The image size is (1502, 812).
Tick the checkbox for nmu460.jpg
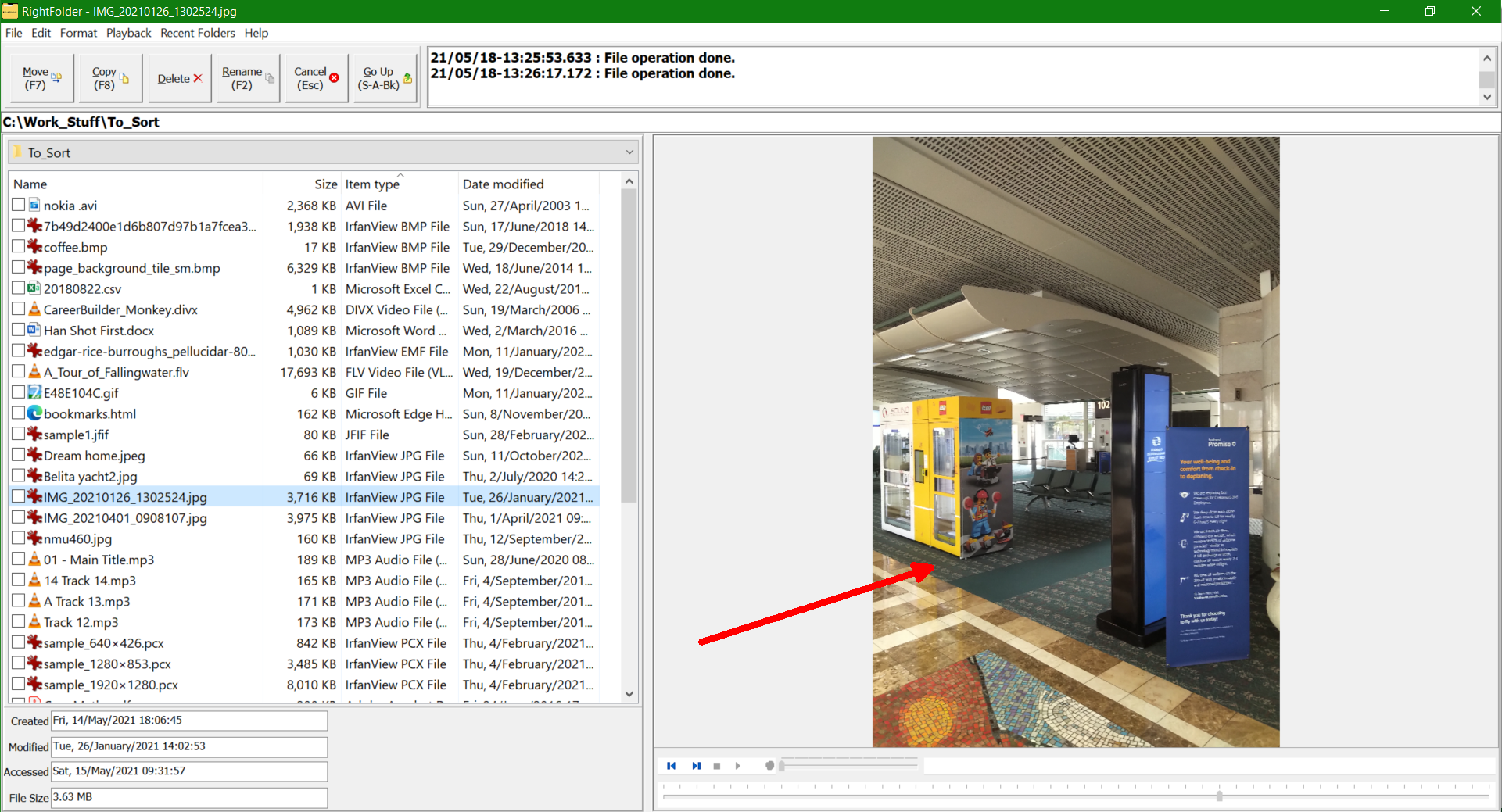click(x=19, y=538)
